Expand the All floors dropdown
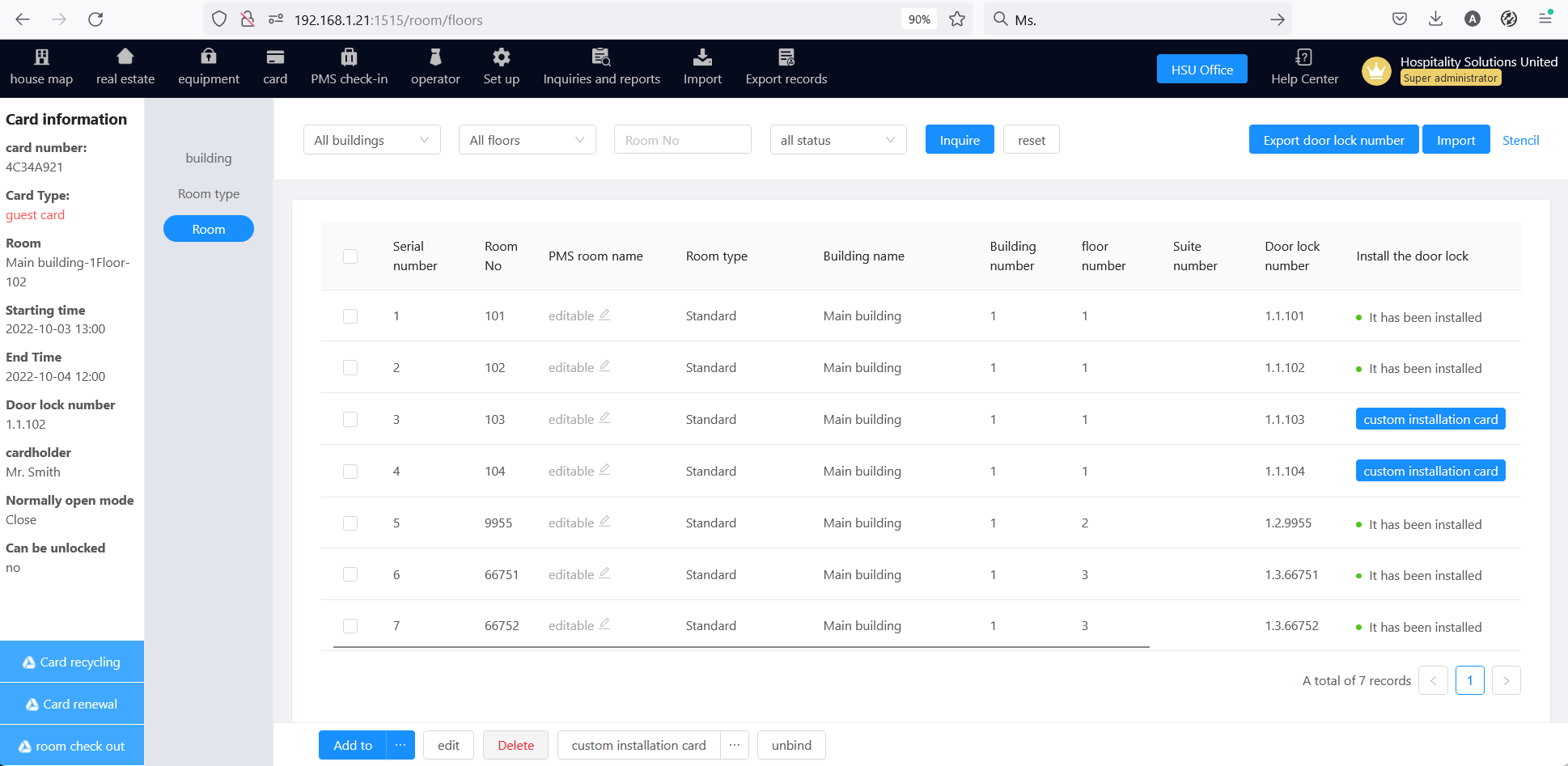This screenshot has height=766, width=1568. pos(527,139)
